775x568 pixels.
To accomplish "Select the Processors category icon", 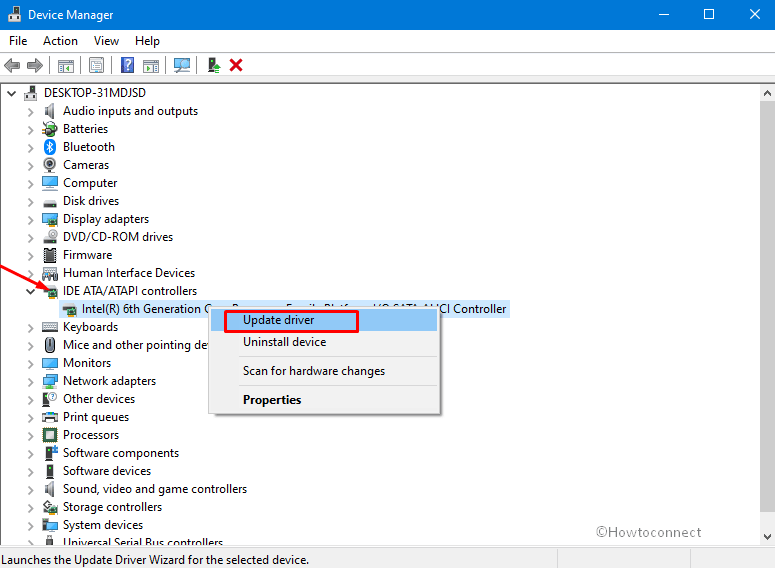I will click(x=50, y=435).
